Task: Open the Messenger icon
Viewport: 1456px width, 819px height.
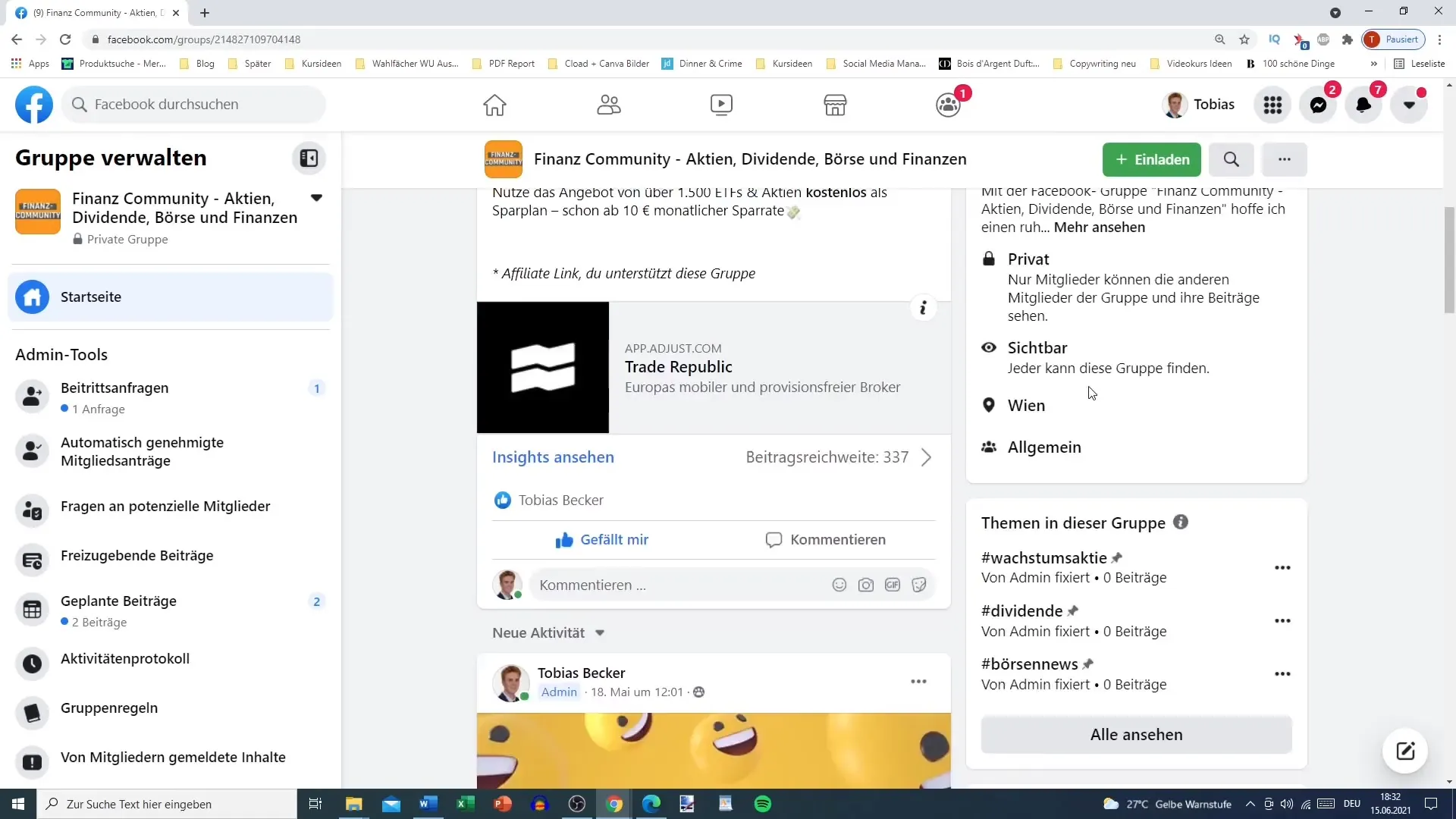Action: tap(1318, 105)
